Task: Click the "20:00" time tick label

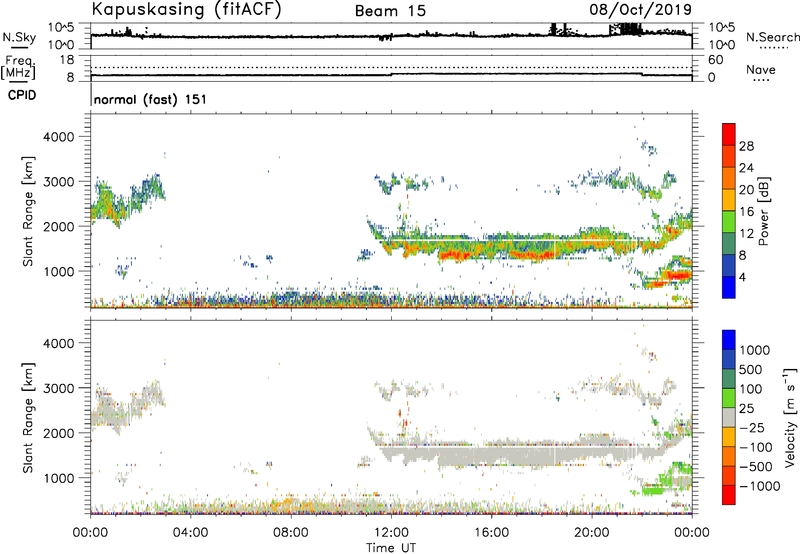Action: [x=592, y=533]
